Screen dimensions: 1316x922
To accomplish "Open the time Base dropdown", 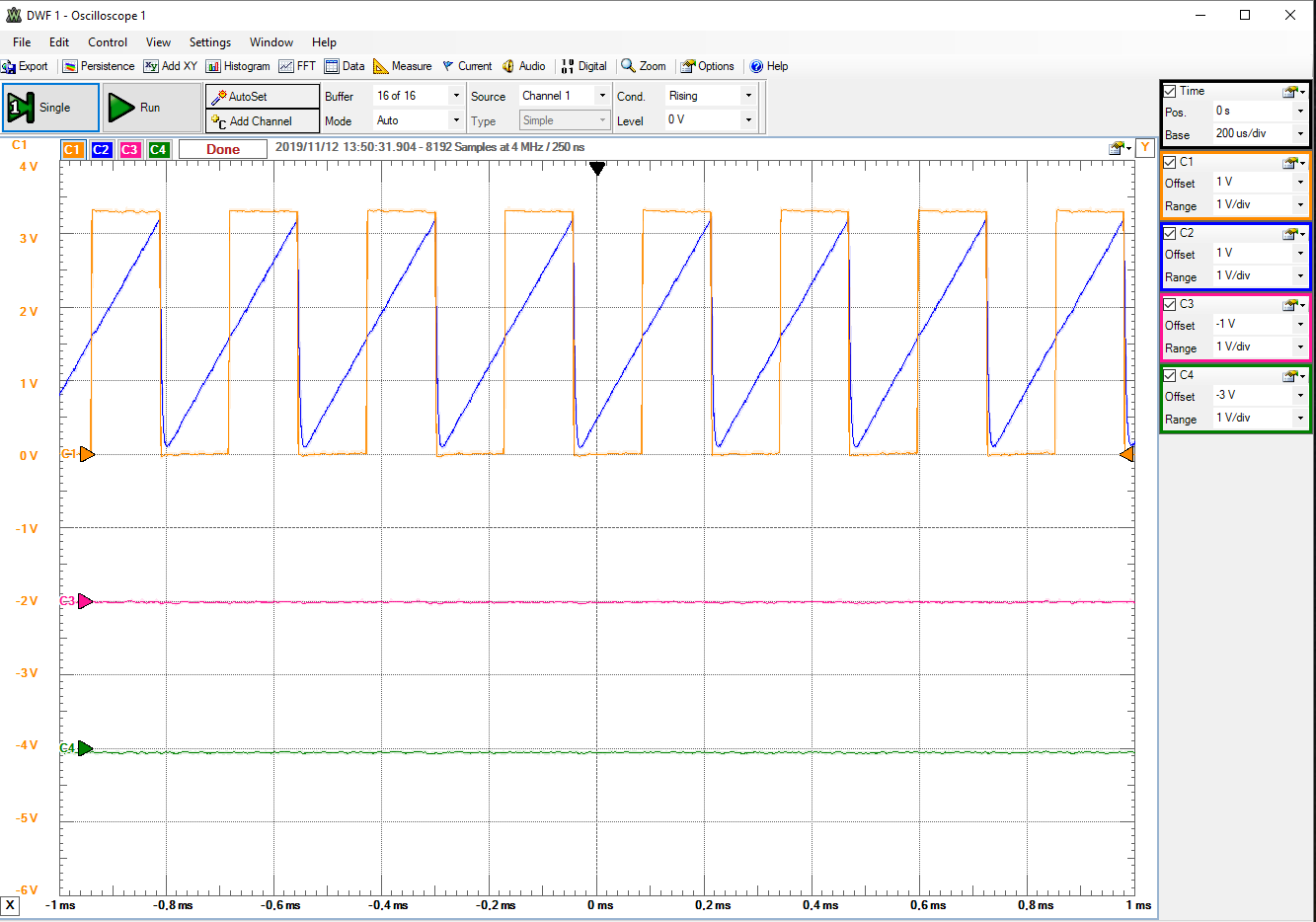I will coord(1299,133).
